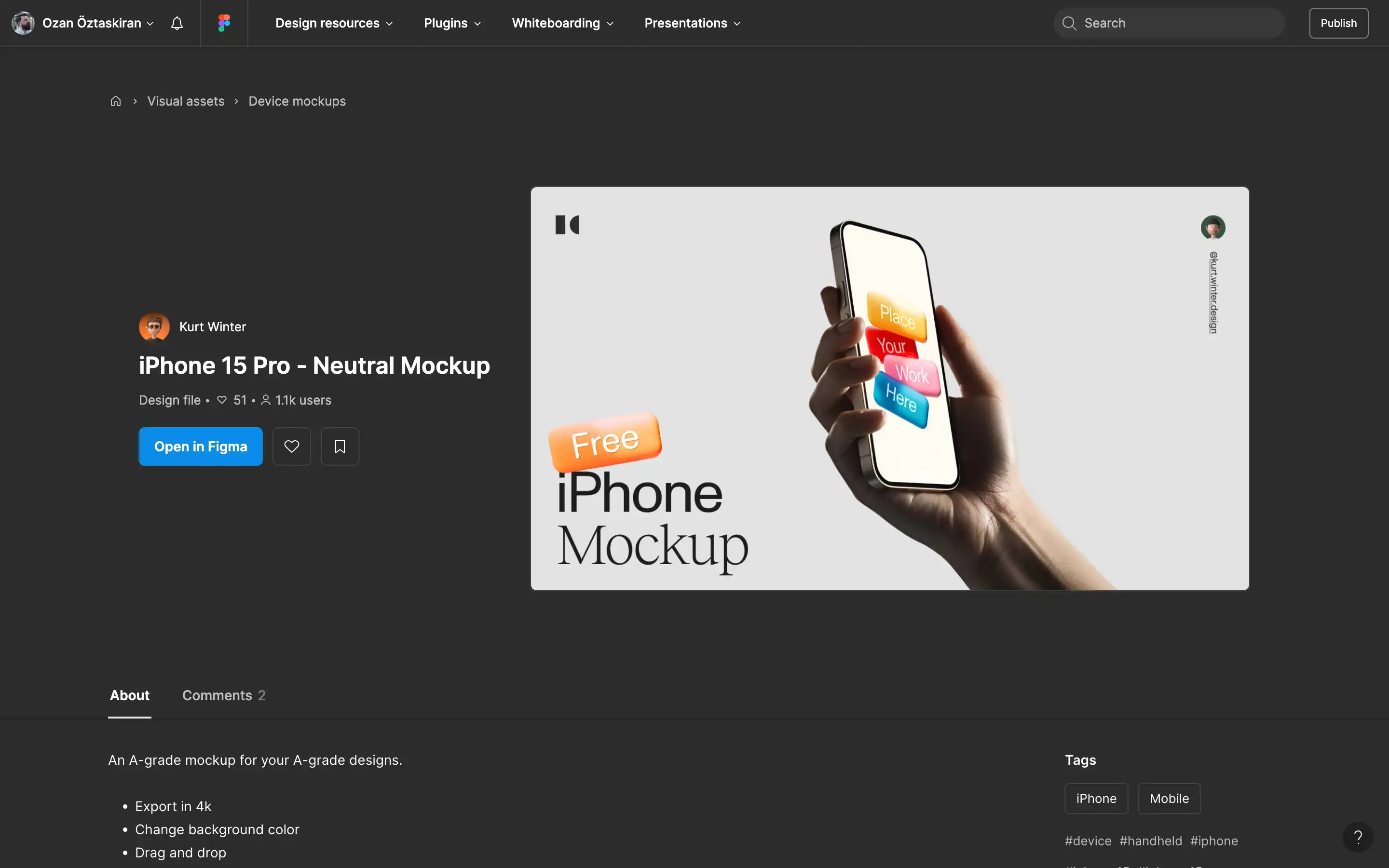Open Kurt Winter's profile name link
1389x868 pixels.
point(212,326)
